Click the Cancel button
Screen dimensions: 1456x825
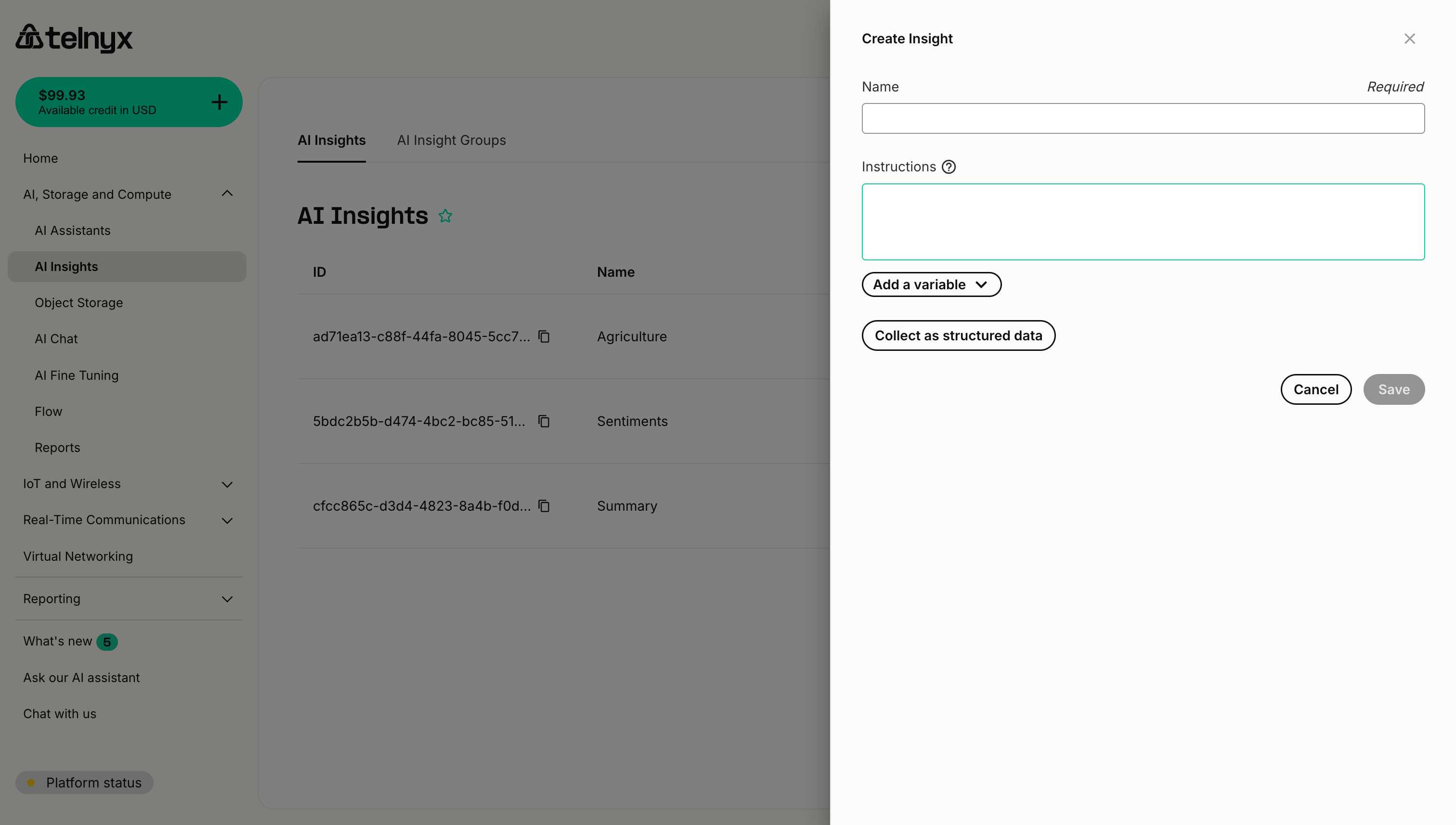point(1316,389)
